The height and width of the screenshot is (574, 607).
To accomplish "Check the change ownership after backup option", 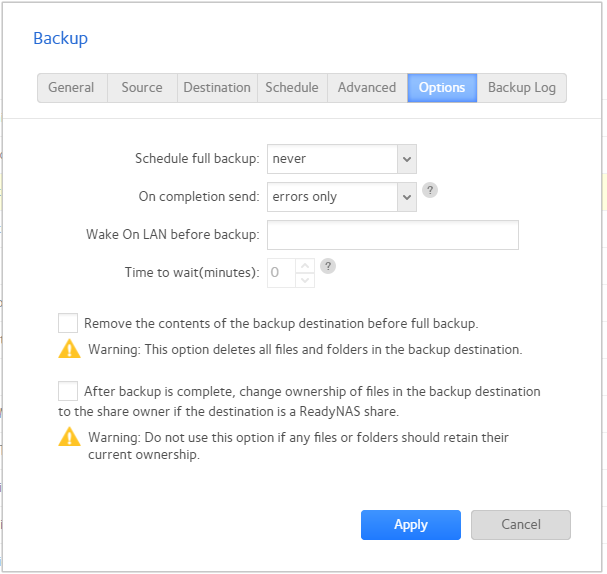I will [68, 391].
